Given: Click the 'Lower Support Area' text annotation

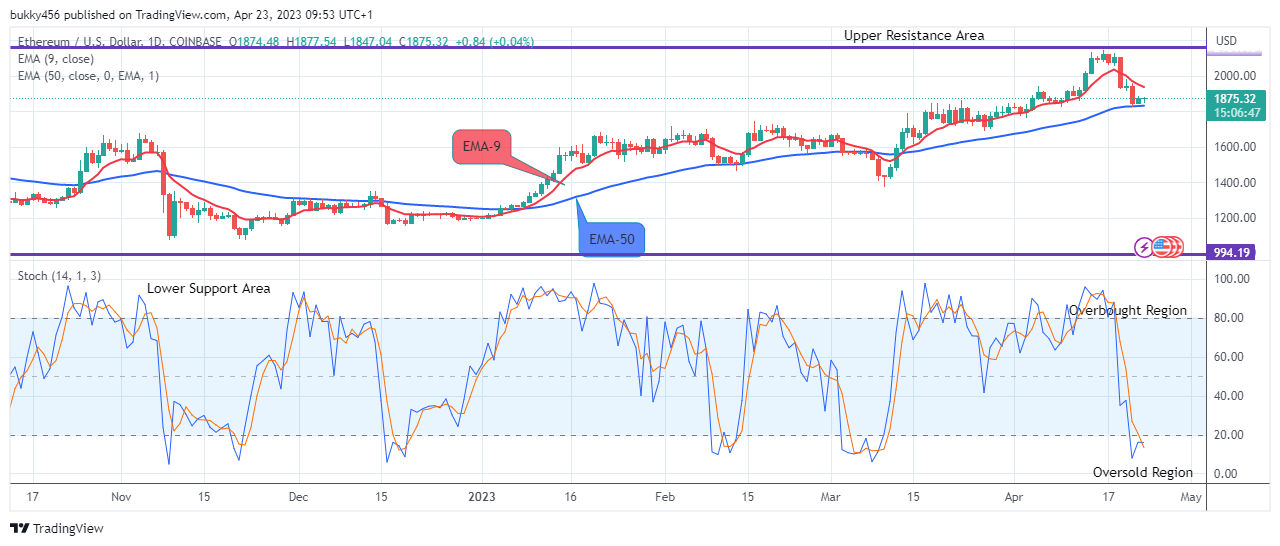Looking at the screenshot, I should (x=209, y=288).
